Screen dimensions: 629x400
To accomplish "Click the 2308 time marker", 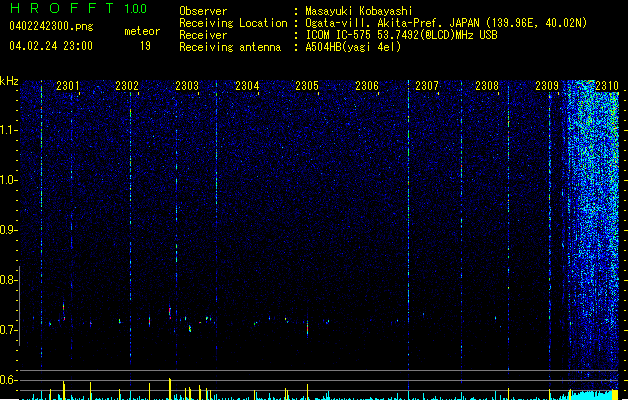I will coord(487,86).
